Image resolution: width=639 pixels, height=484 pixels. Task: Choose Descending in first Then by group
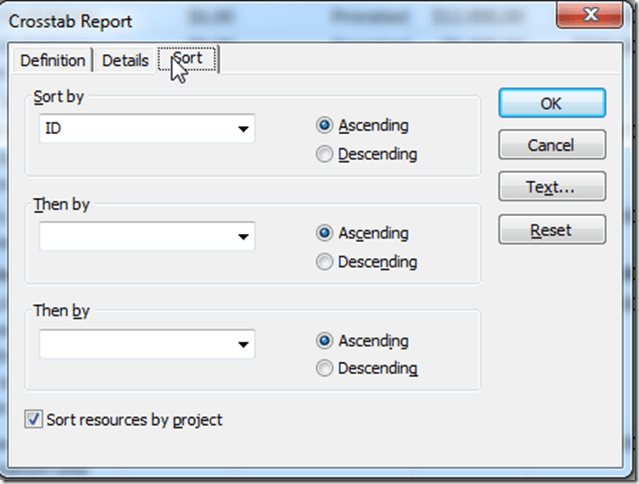324,262
